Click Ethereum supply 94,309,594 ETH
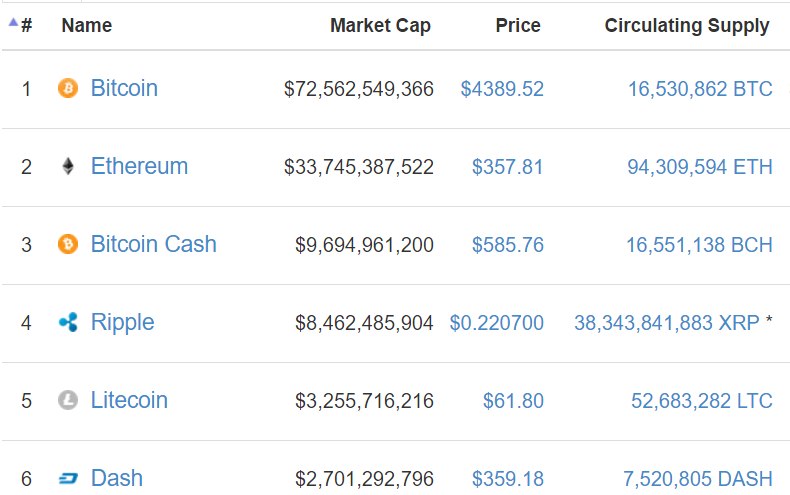 tap(700, 167)
